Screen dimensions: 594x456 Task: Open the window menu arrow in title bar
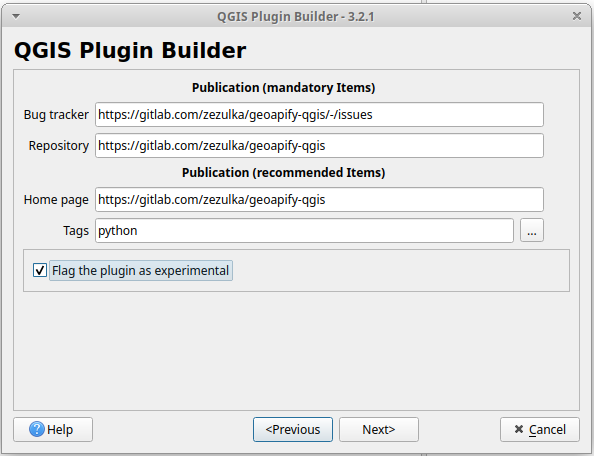pos(16,16)
